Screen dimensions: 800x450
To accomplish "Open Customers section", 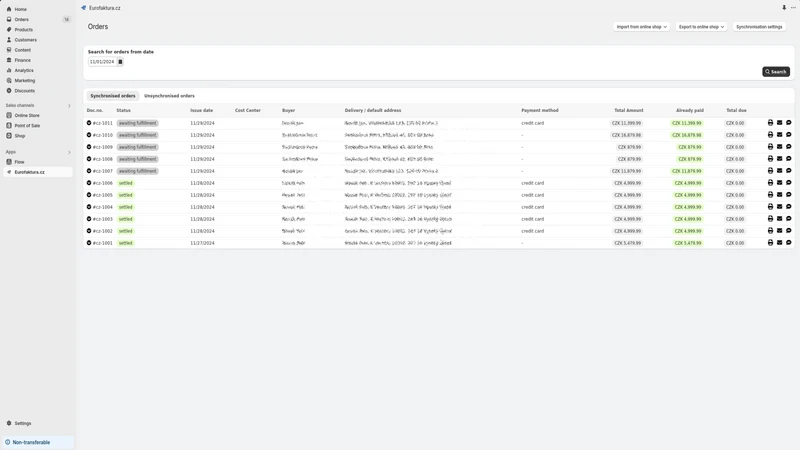I will pyautogui.click(x=26, y=40).
